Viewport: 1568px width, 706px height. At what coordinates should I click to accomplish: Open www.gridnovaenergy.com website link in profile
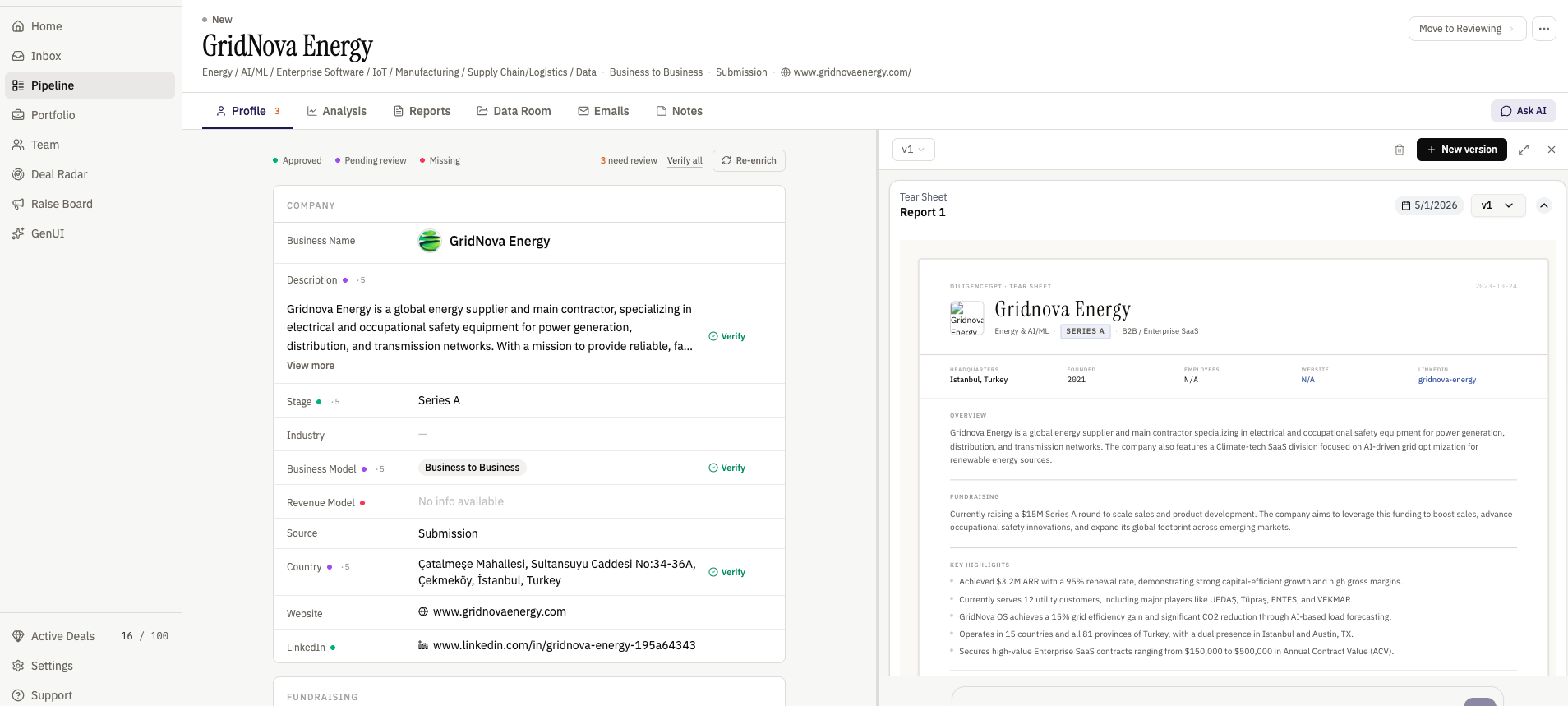coord(500,611)
